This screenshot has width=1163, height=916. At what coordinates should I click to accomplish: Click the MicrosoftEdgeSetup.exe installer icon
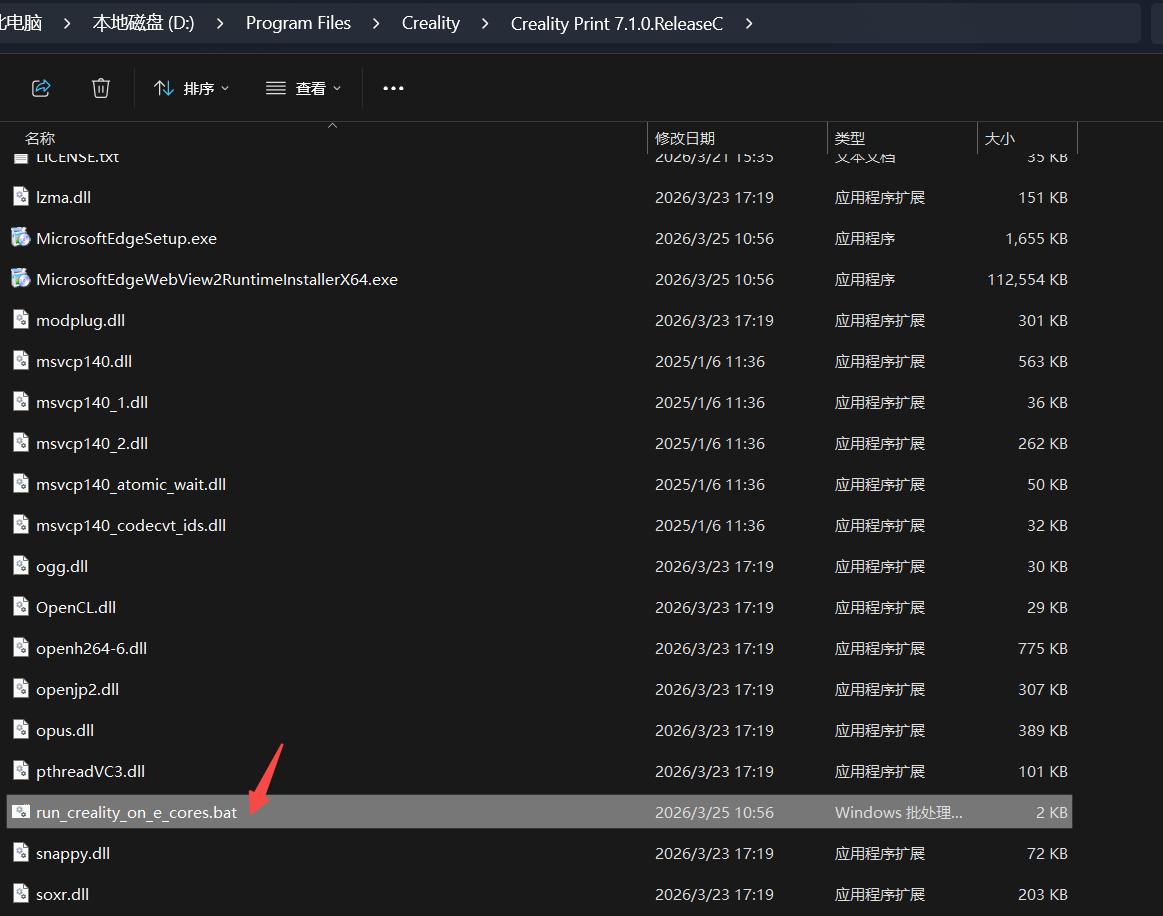[x=21, y=237]
